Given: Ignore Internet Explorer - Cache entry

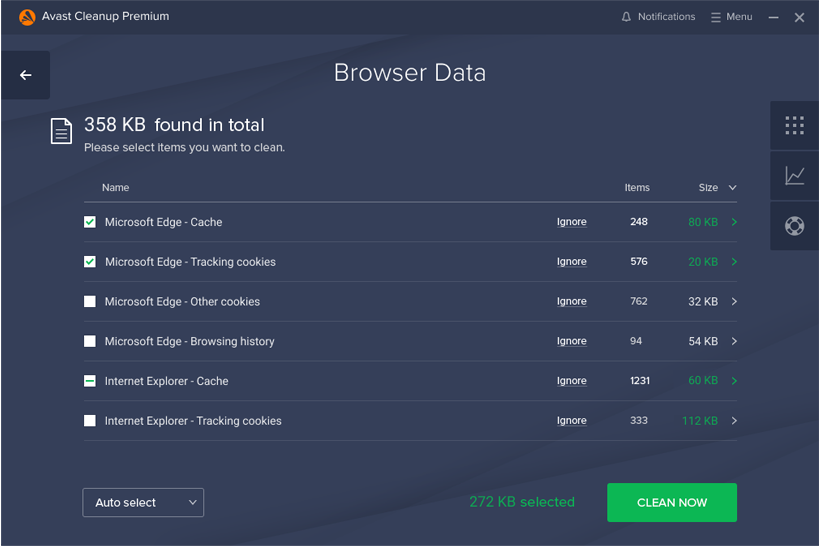Looking at the screenshot, I should [571, 381].
